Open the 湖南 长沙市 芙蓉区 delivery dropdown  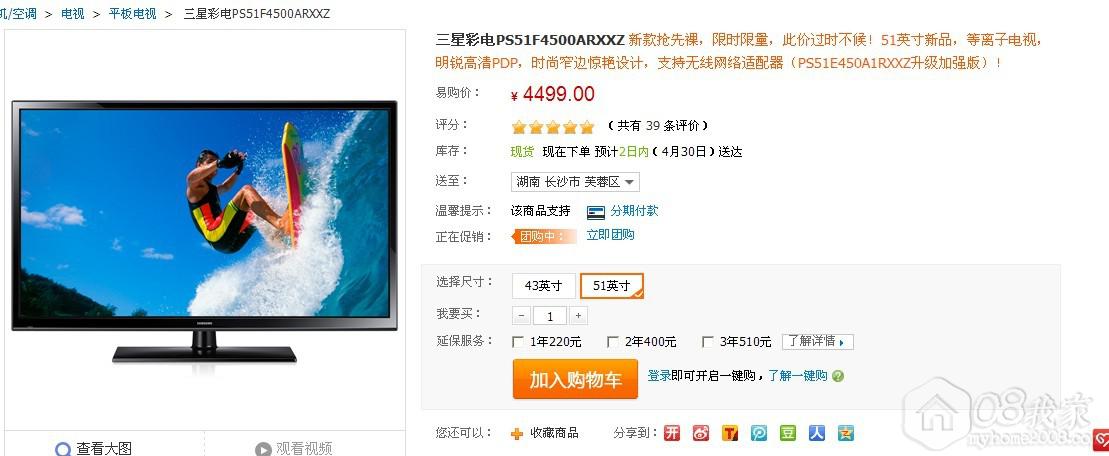[575, 182]
